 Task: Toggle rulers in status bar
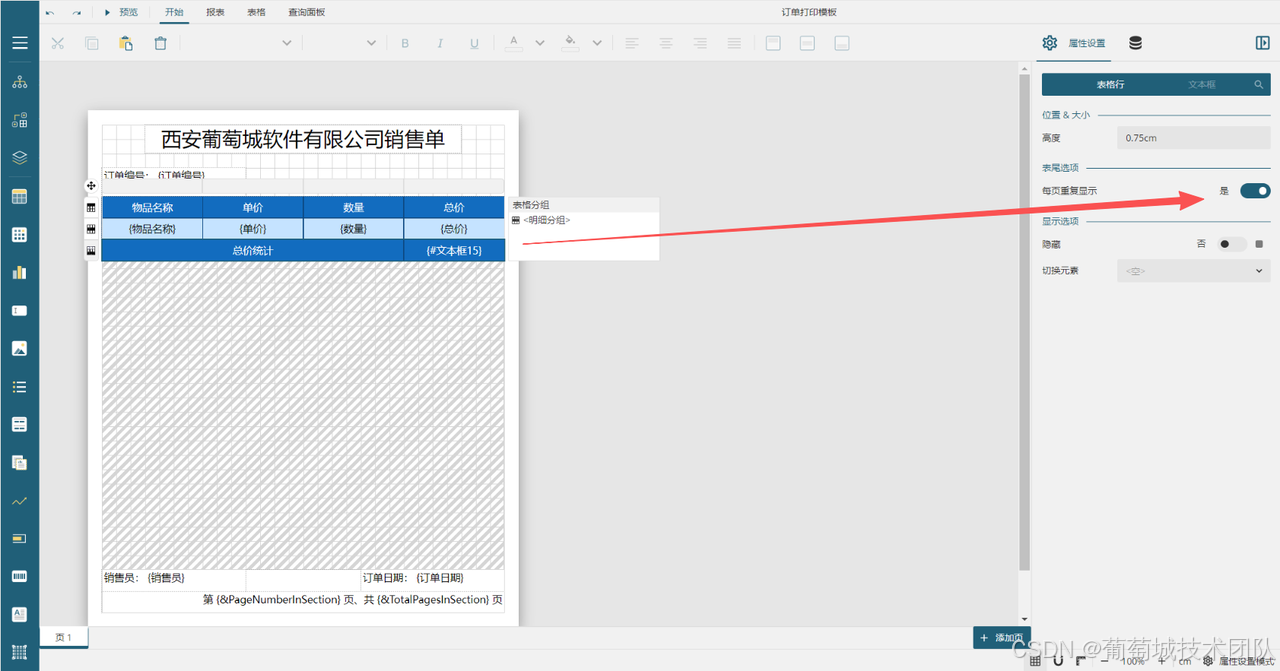tap(1080, 661)
